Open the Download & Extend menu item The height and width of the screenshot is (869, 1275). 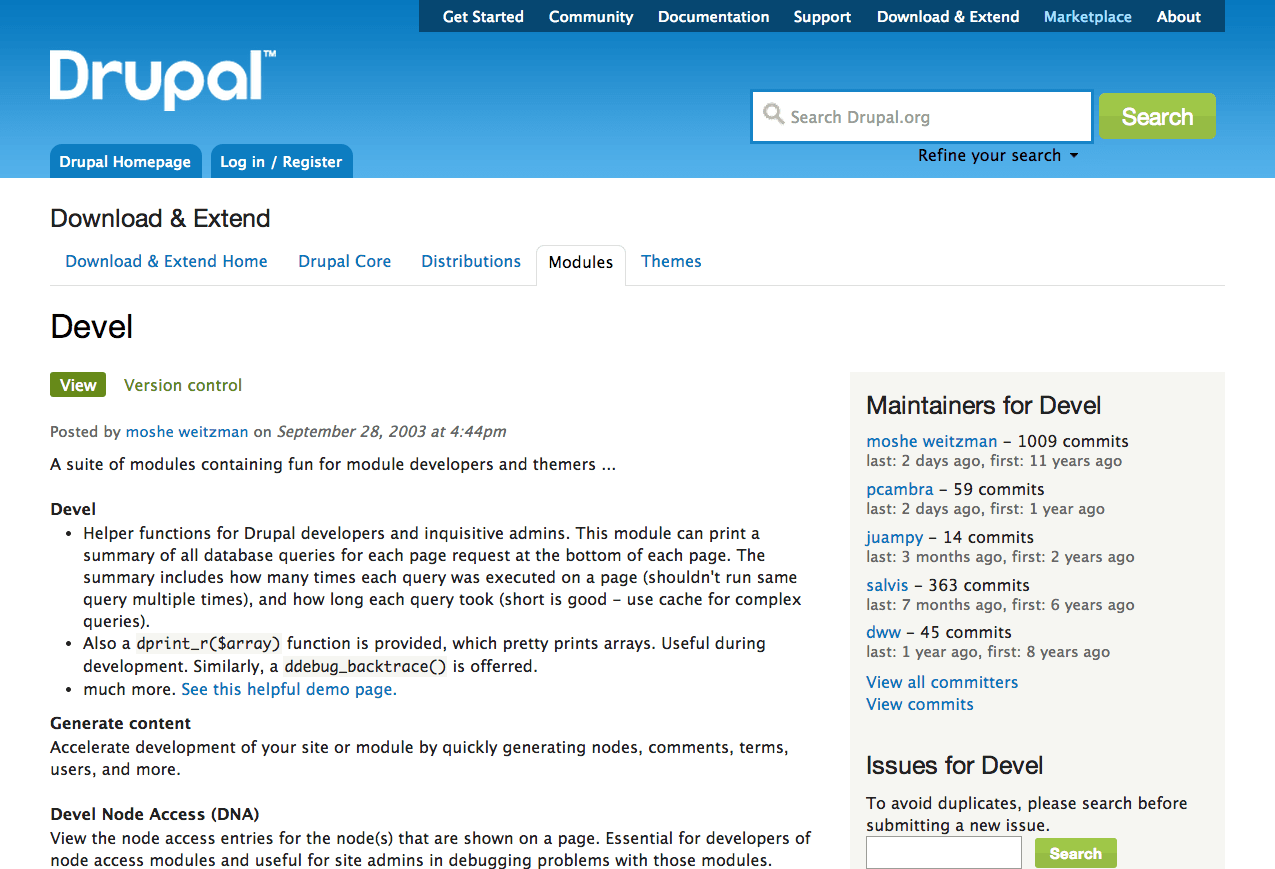(948, 16)
